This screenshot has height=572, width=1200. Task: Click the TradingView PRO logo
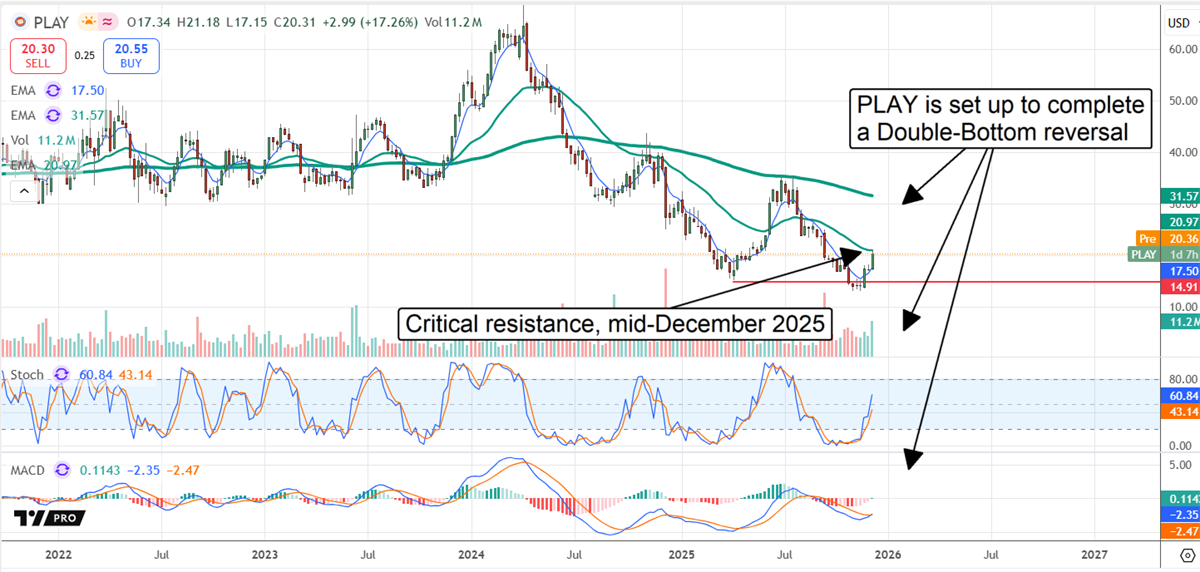point(48,517)
